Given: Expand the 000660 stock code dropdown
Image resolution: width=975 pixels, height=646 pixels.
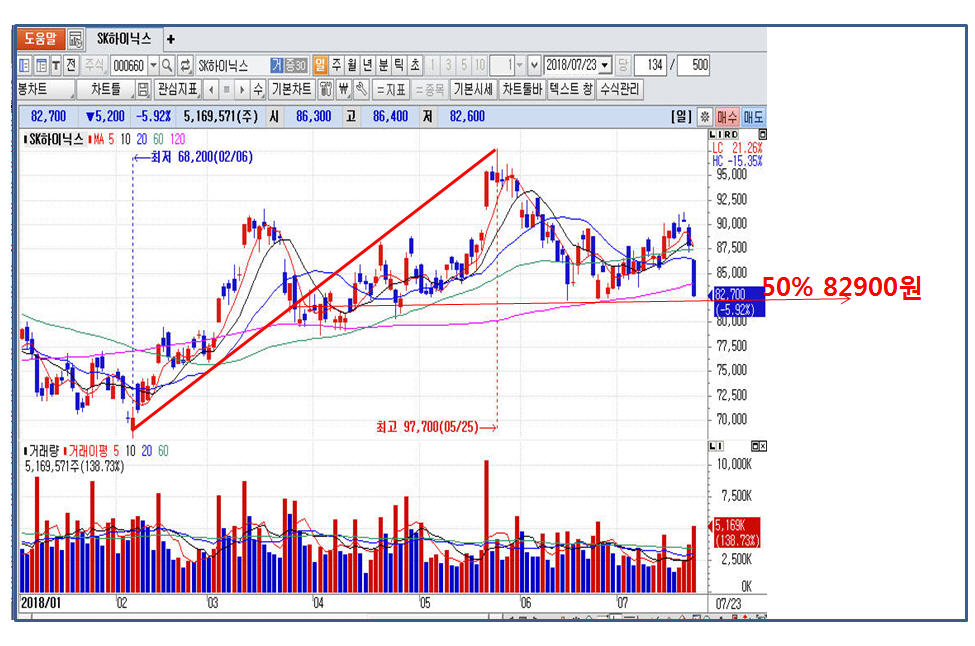Looking at the screenshot, I should click(x=153, y=65).
